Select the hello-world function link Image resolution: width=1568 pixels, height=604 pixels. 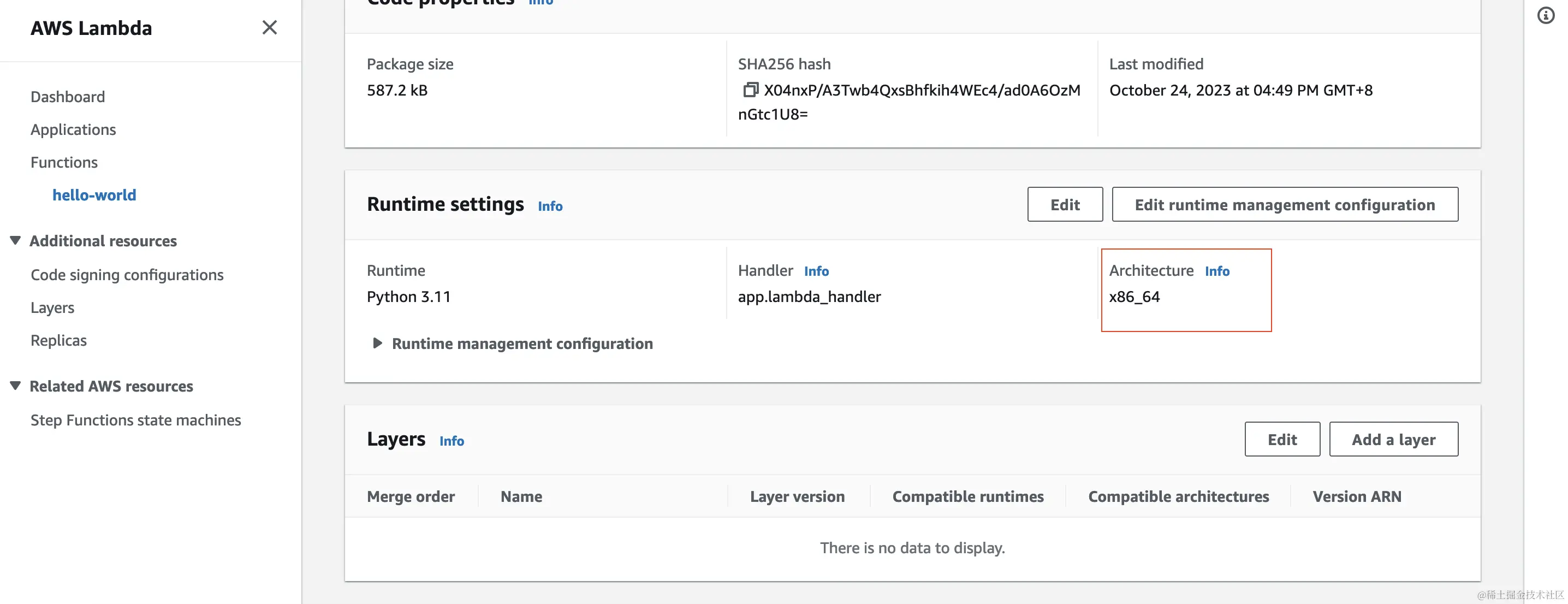[94, 195]
